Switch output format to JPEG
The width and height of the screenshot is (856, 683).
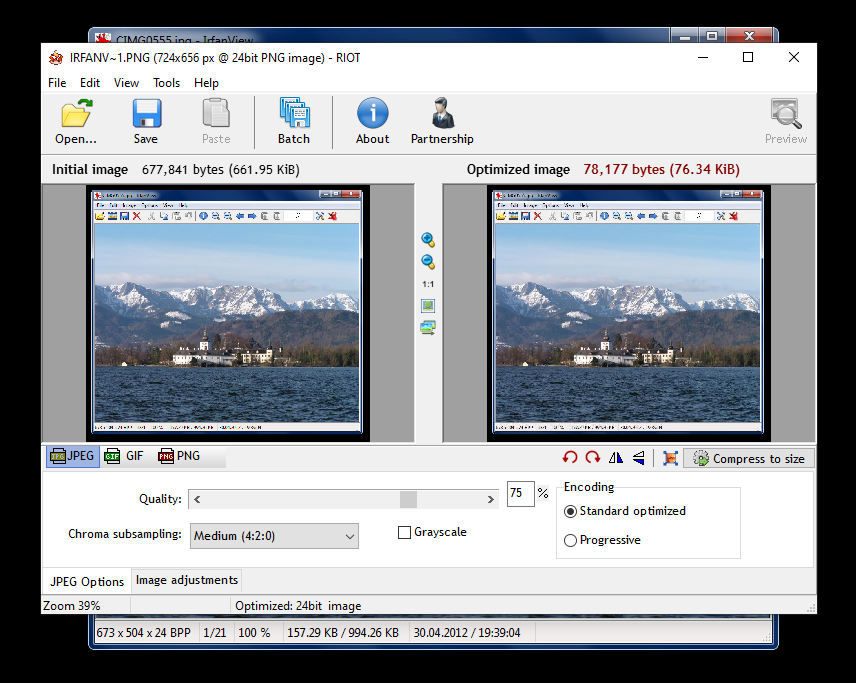(x=73, y=456)
